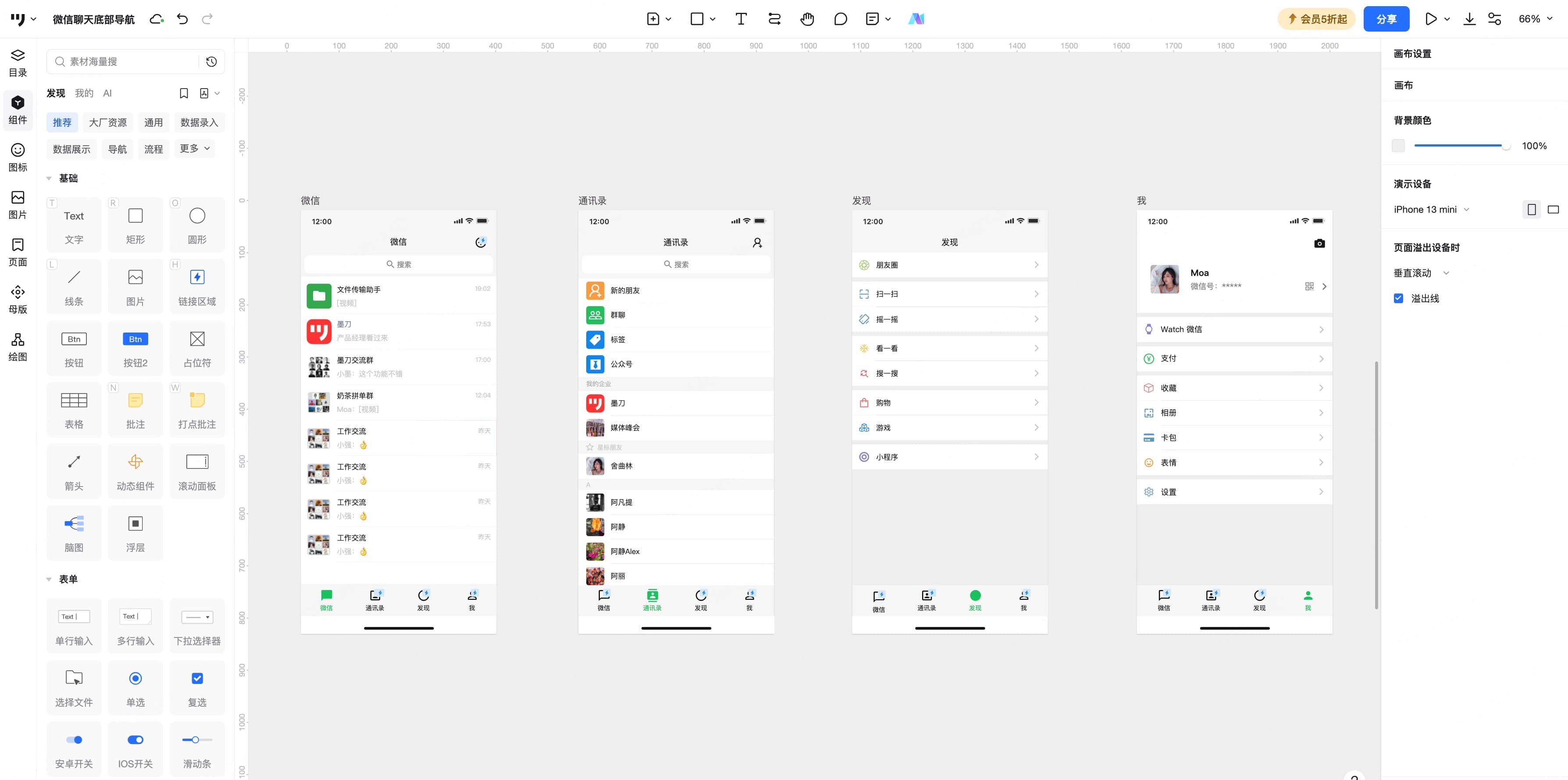Switch device to portrait orientation
This screenshot has width=1568, height=780.
pyautogui.click(x=1532, y=209)
